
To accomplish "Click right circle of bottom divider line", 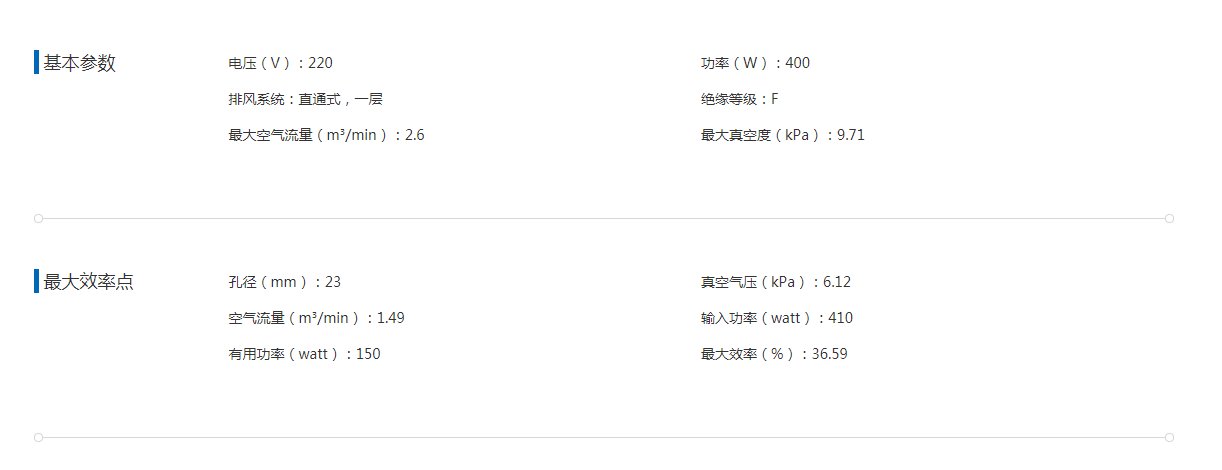I will (1169, 437).
